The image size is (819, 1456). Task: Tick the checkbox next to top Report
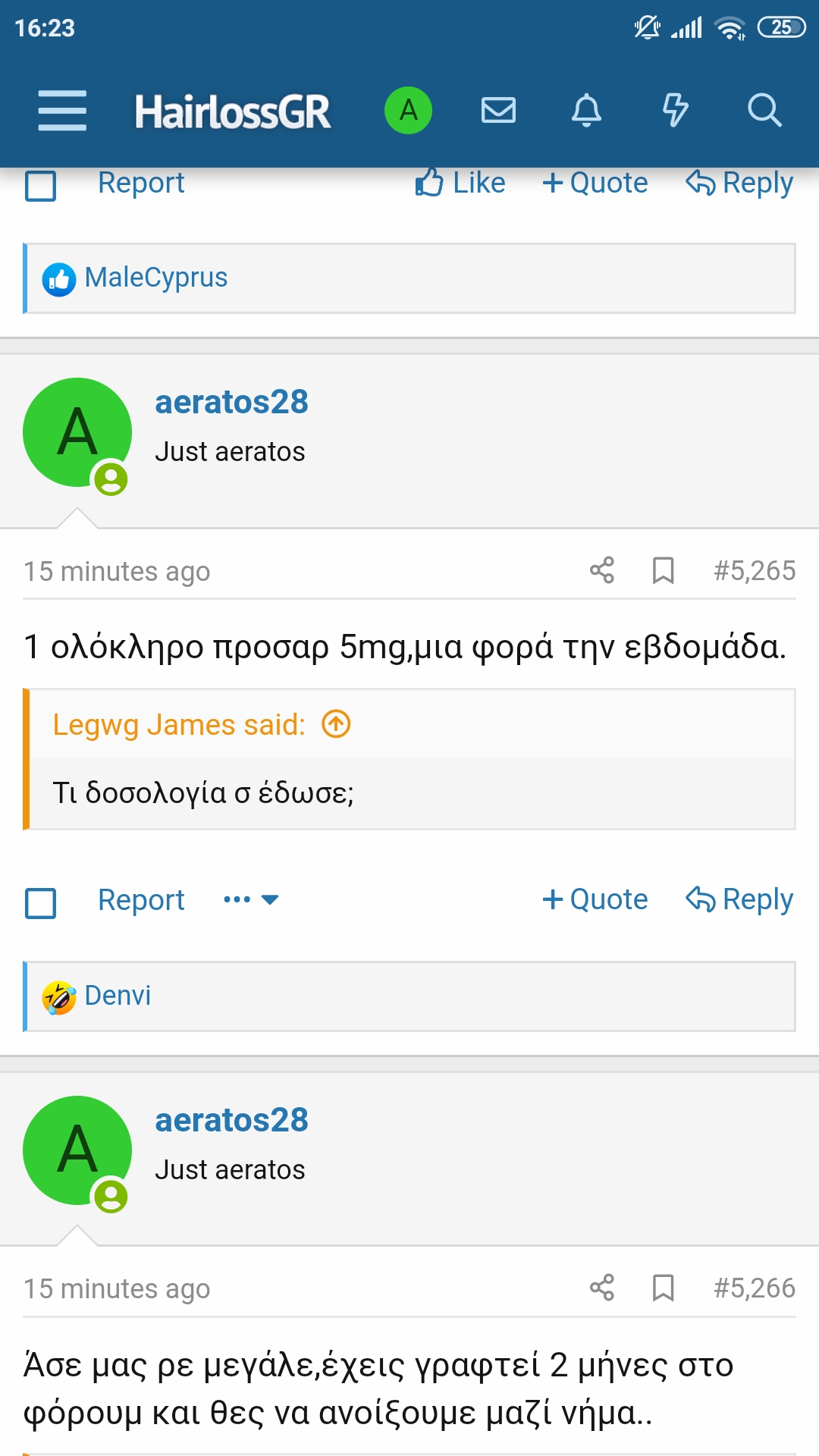point(41,185)
